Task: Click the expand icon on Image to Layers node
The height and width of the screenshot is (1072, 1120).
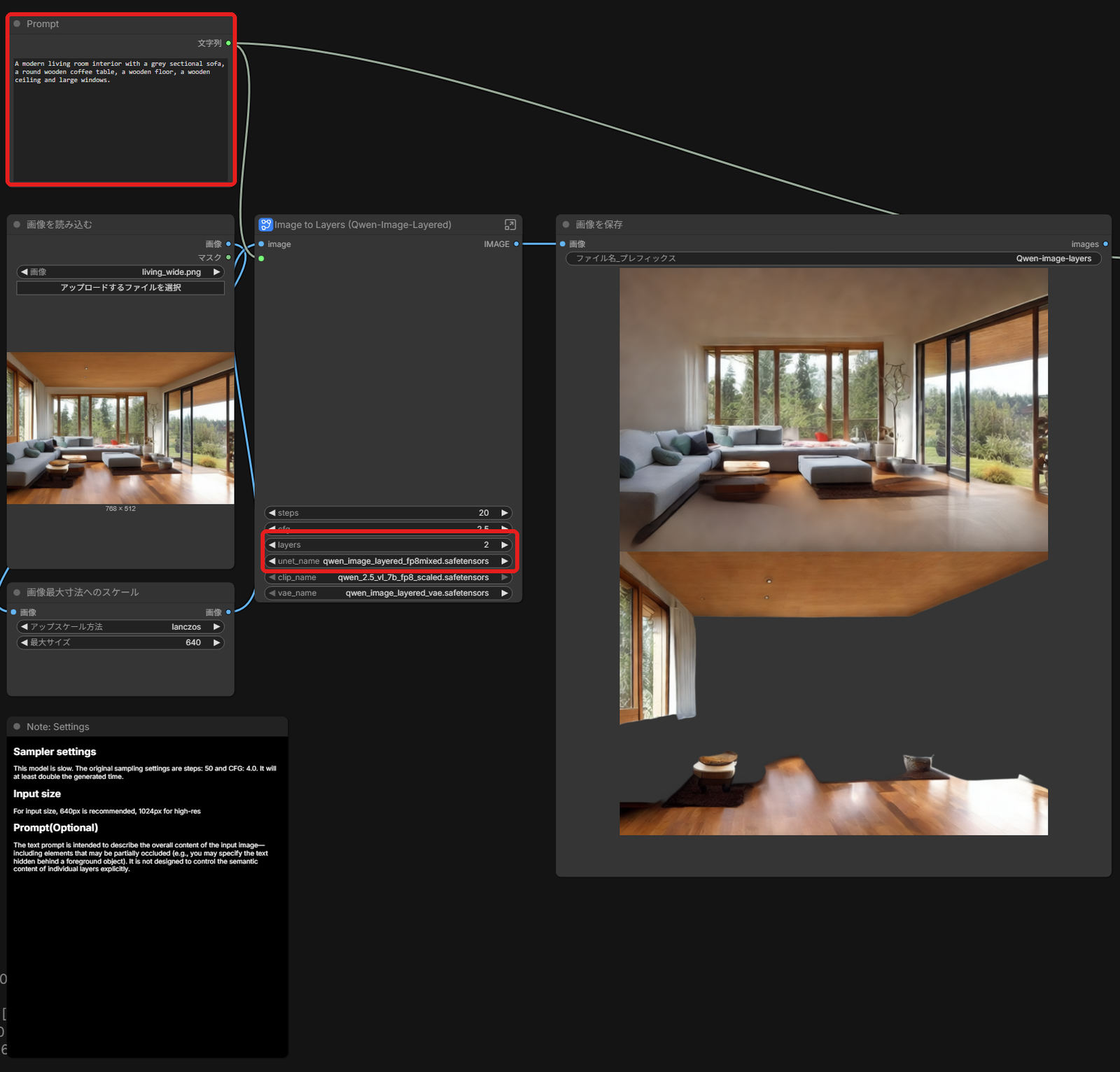Action: (510, 225)
